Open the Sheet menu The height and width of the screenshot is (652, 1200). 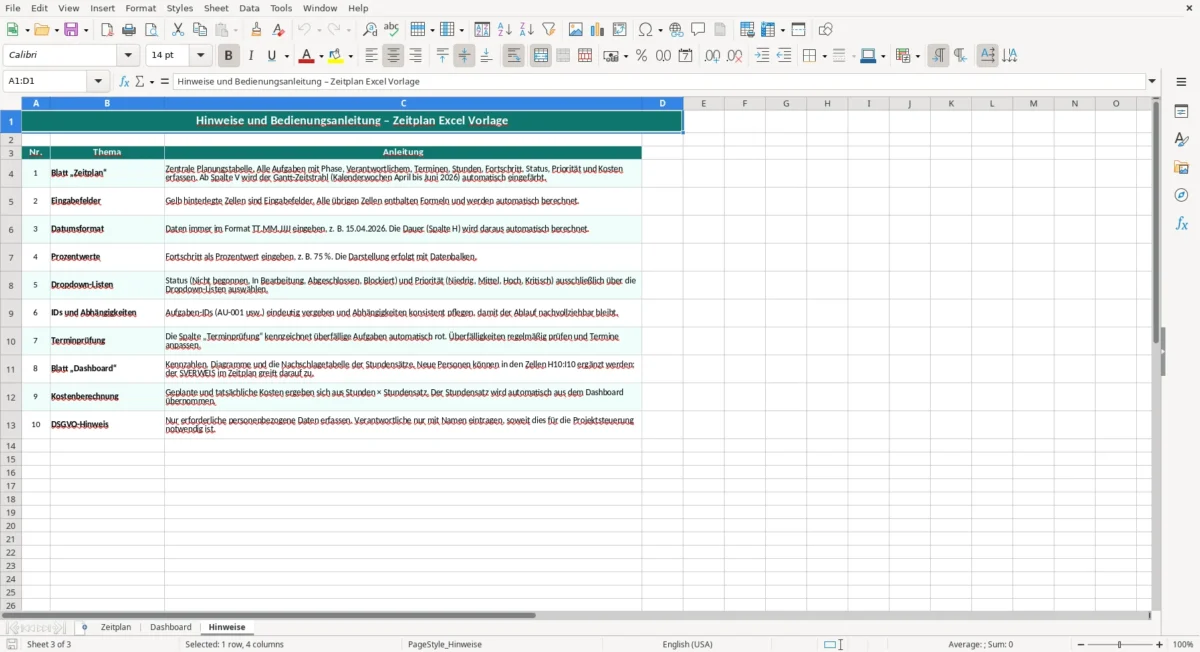[216, 8]
